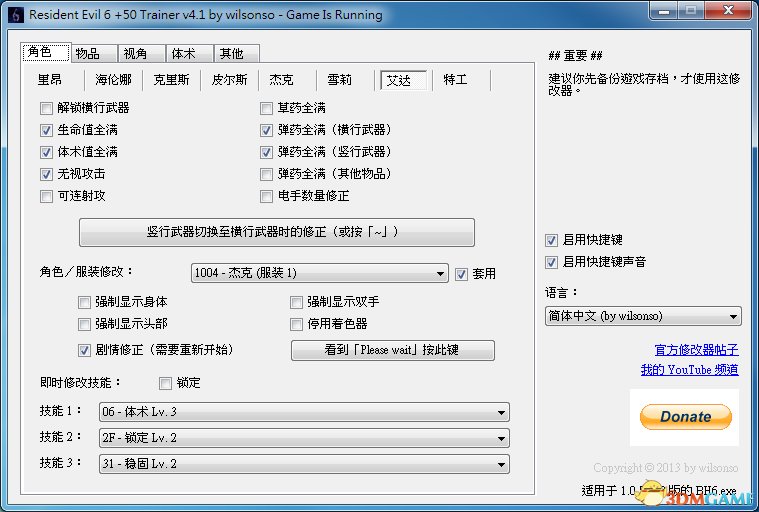The width and height of the screenshot is (759, 512).
Task: Enable 草药全满 checkbox
Action: tap(266, 108)
